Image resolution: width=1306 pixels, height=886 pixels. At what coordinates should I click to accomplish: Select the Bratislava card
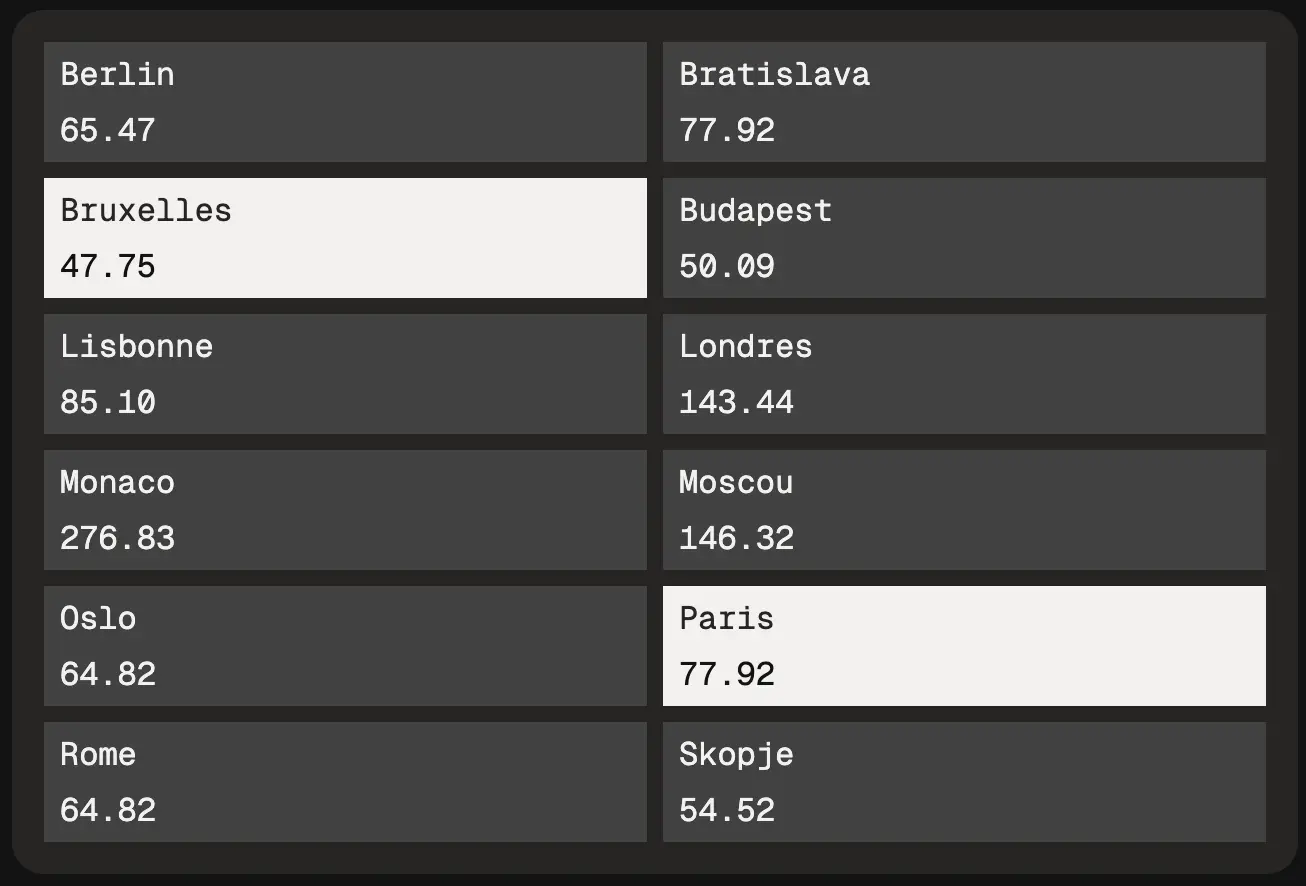(x=963, y=101)
